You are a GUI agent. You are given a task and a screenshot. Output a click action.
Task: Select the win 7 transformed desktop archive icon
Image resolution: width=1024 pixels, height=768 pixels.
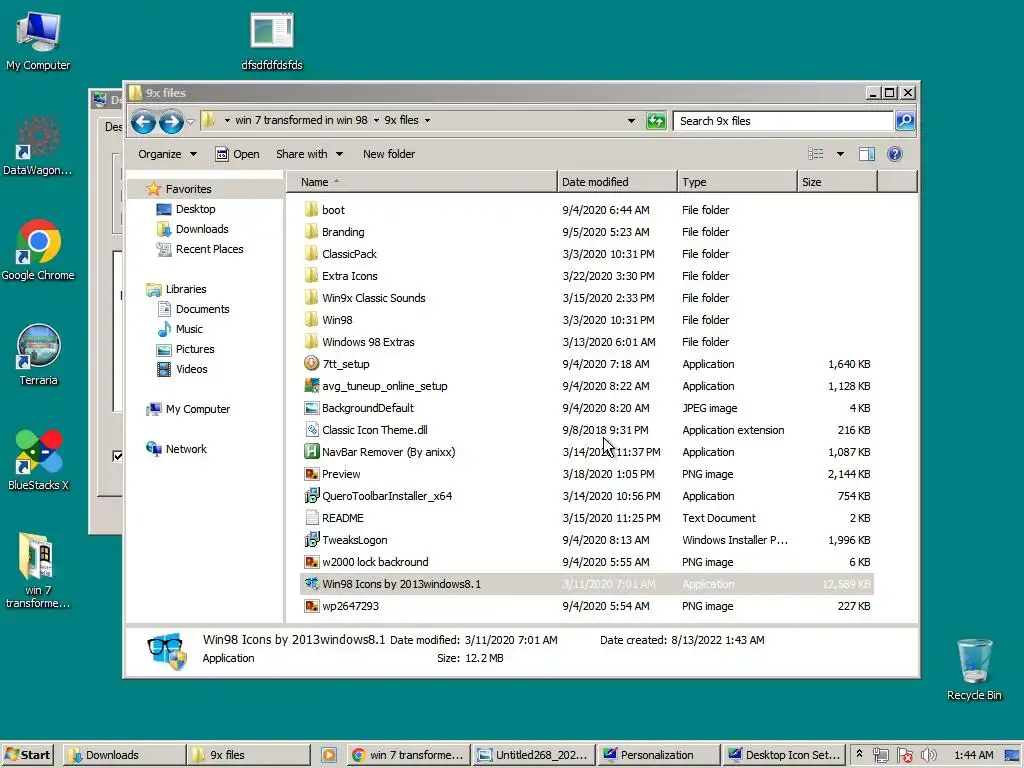(38, 571)
